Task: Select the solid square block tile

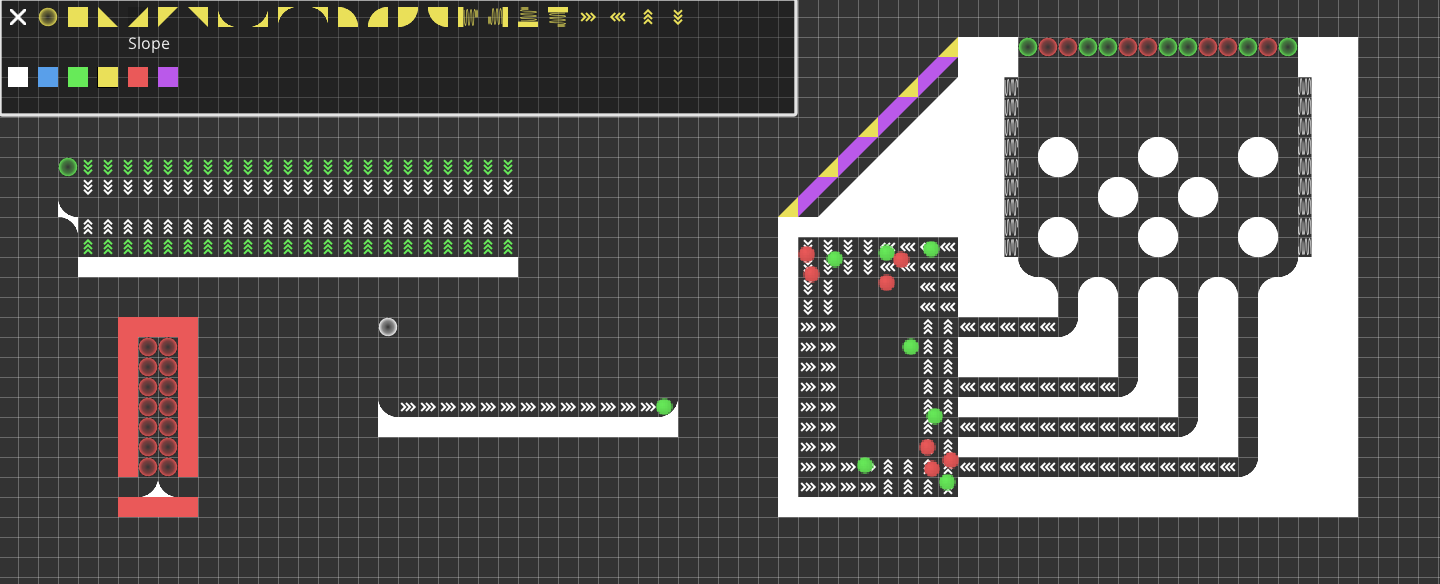Action: coord(78,17)
